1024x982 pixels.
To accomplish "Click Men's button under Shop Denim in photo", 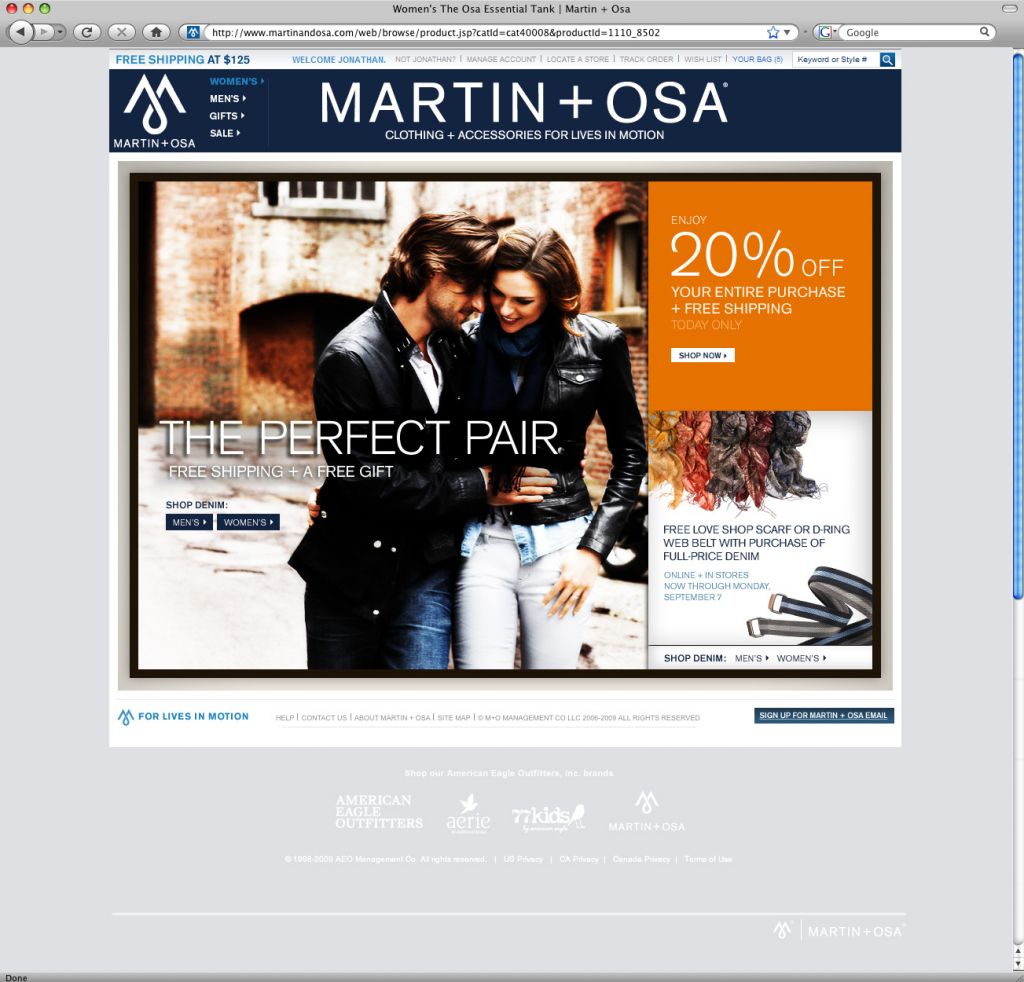I will click(189, 522).
